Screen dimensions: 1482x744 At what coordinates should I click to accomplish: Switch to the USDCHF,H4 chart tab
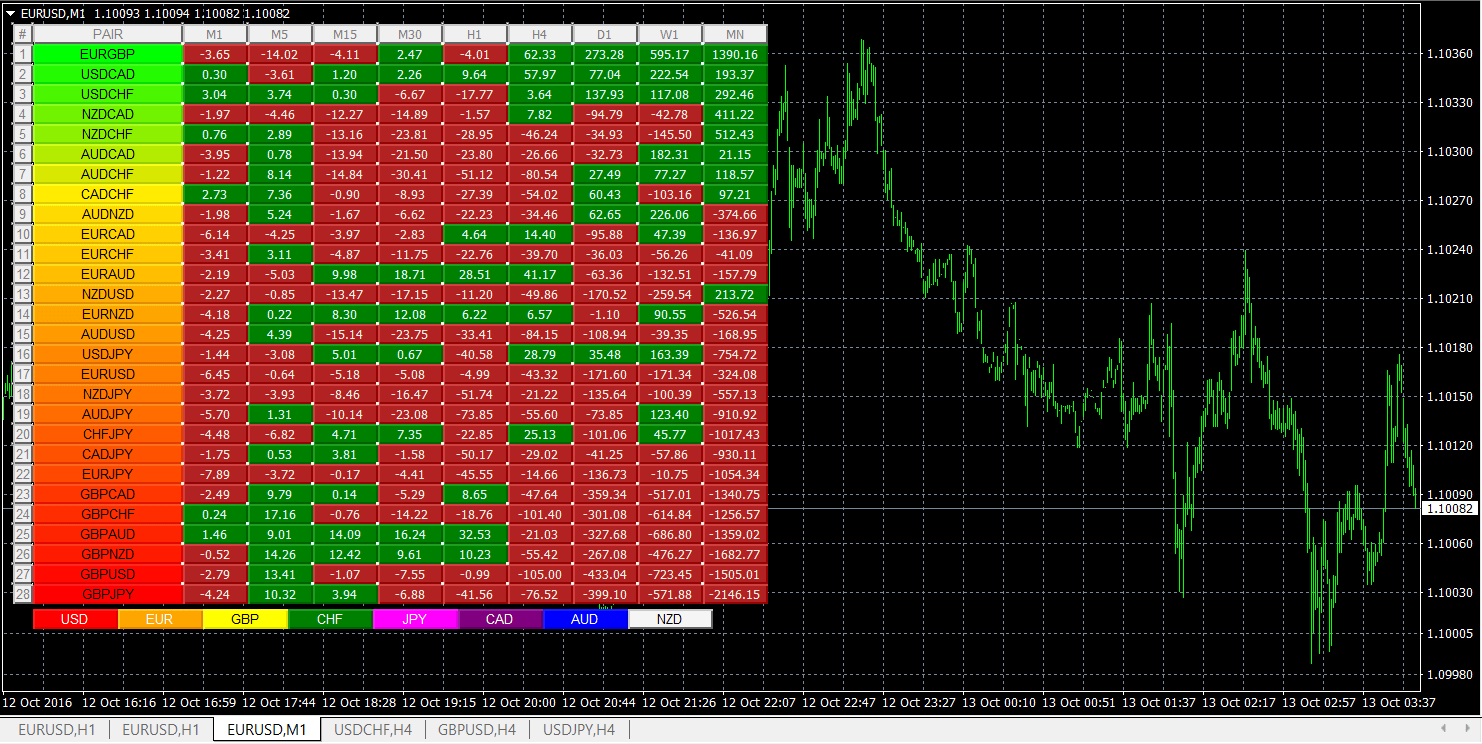373,730
